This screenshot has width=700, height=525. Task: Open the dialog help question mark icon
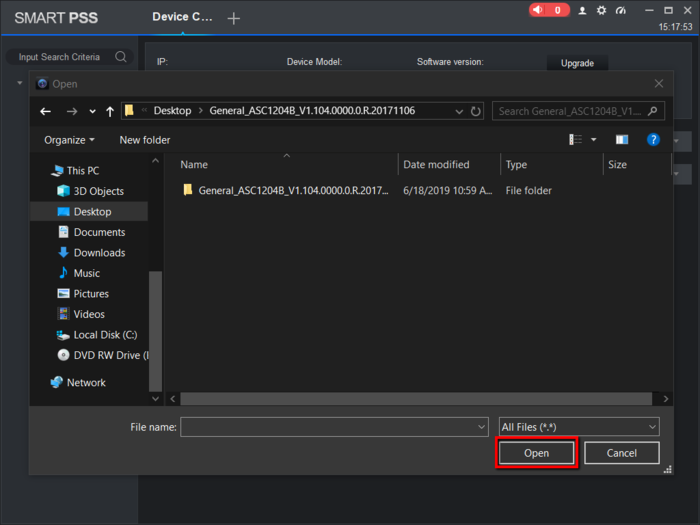tap(653, 140)
